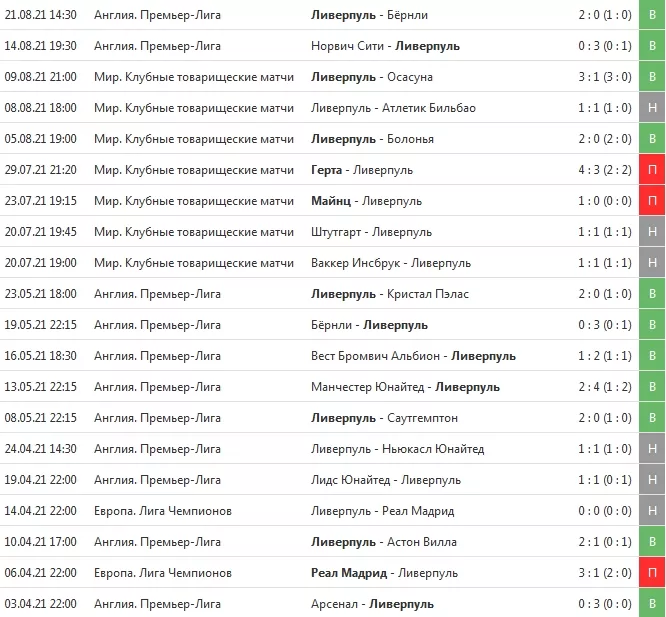This screenshot has width=666, height=617.
Task: Open the Ливерпуль - Астон Вилла match
Action: [384, 542]
